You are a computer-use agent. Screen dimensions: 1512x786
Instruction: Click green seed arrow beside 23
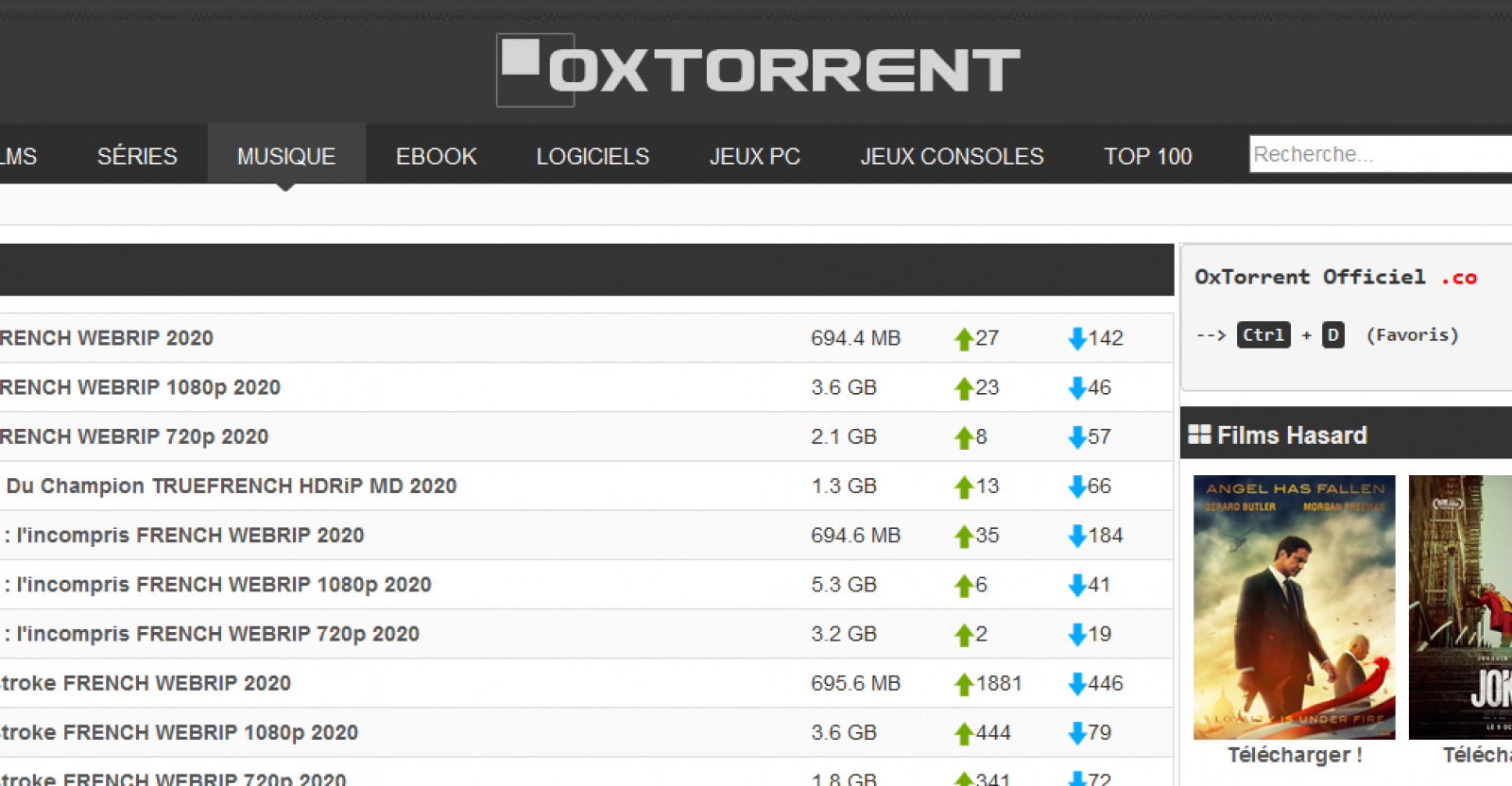[x=964, y=388]
